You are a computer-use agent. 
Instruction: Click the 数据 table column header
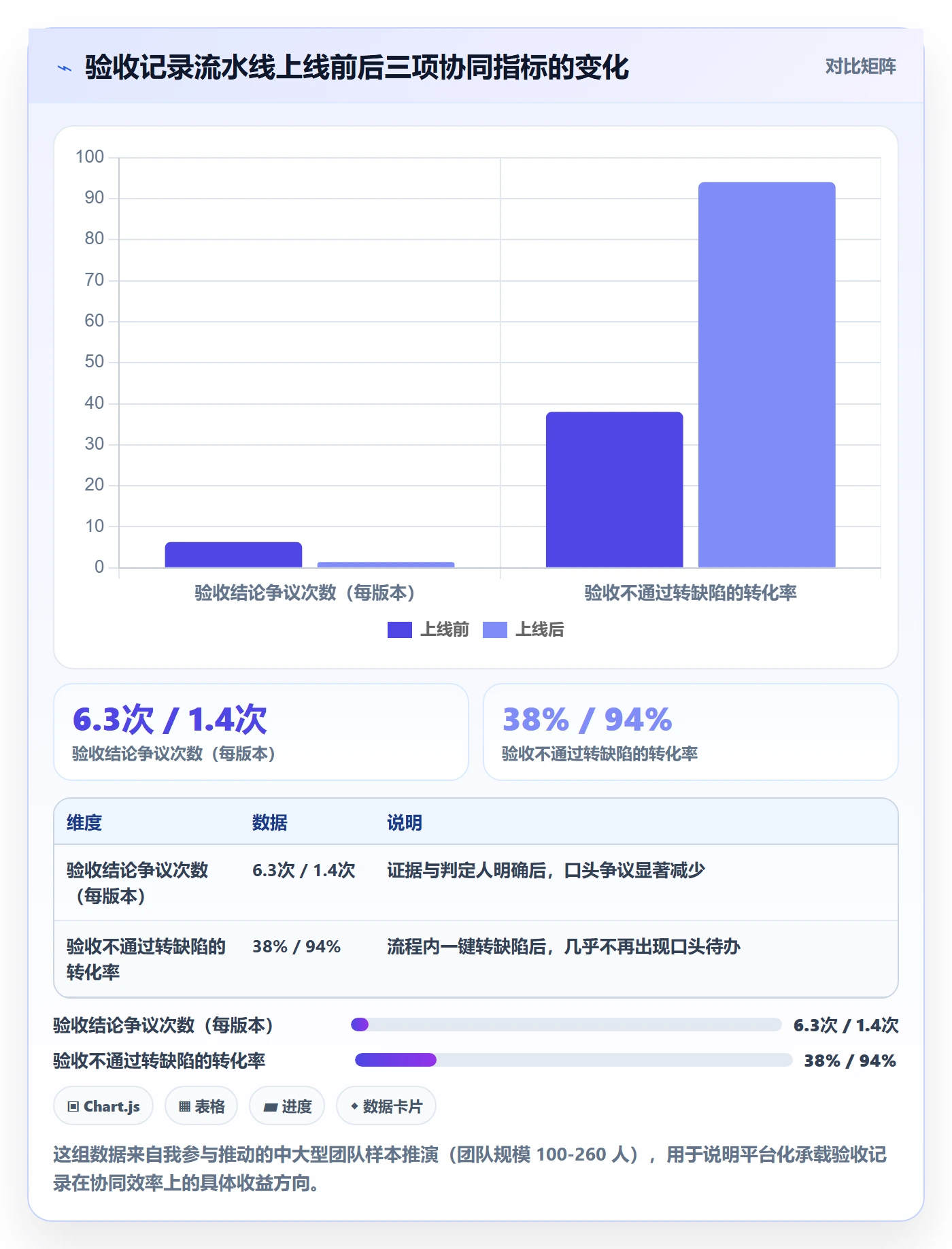point(270,822)
